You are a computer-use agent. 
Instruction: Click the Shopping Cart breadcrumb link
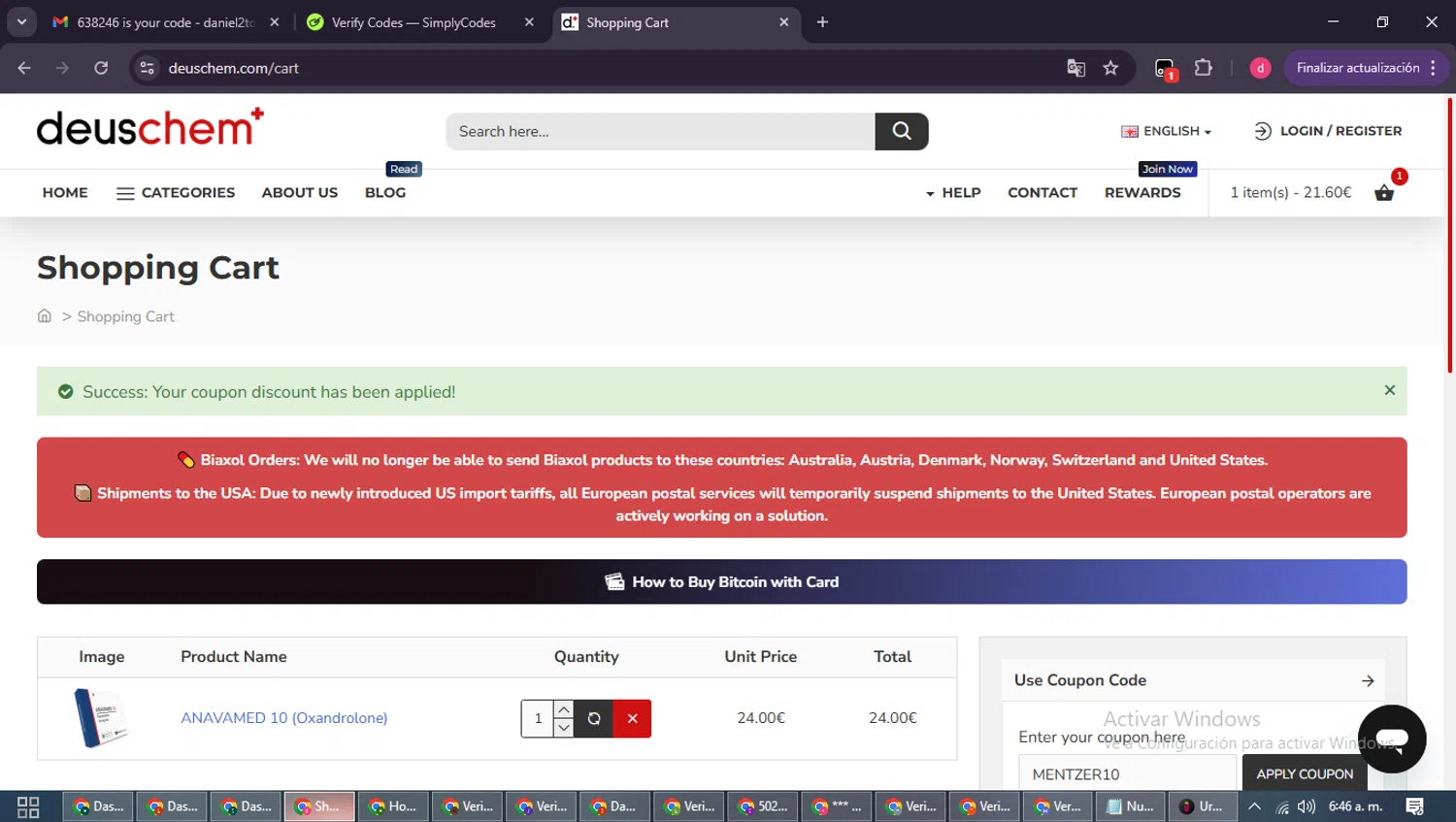[126, 316]
